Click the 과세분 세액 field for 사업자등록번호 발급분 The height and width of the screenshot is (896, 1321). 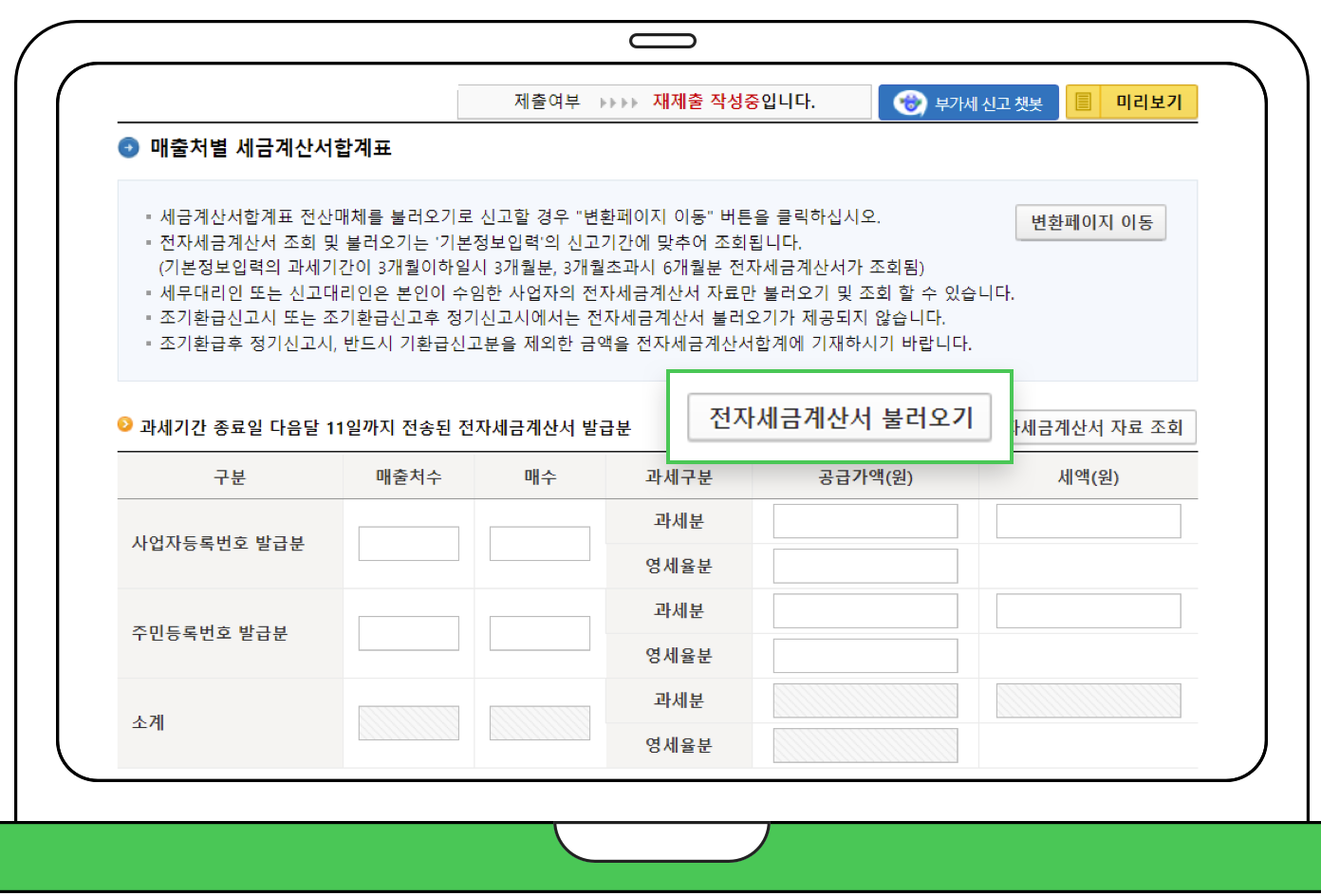pyautogui.click(x=1087, y=520)
